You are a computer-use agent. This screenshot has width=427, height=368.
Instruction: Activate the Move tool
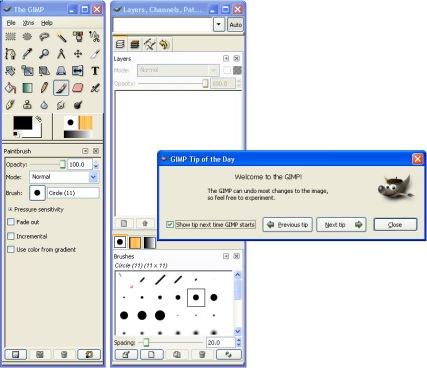[78, 54]
